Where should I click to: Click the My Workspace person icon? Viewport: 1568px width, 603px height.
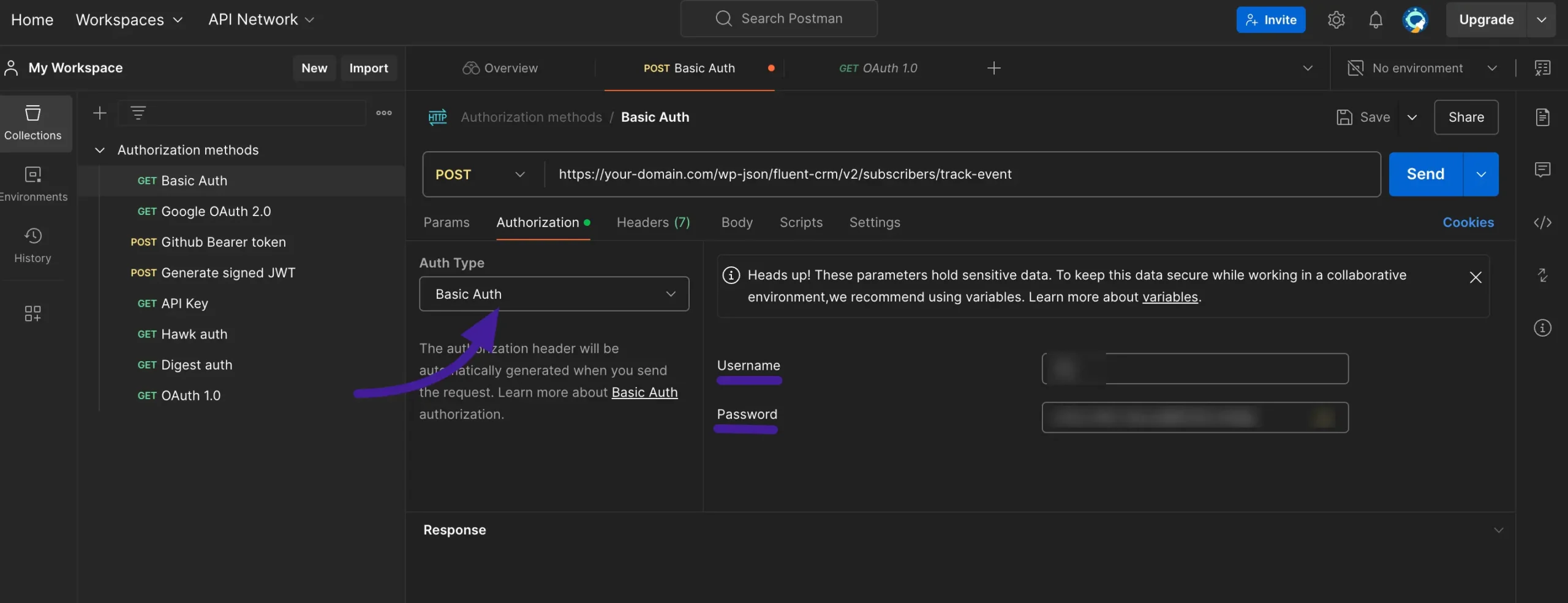click(11, 68)
